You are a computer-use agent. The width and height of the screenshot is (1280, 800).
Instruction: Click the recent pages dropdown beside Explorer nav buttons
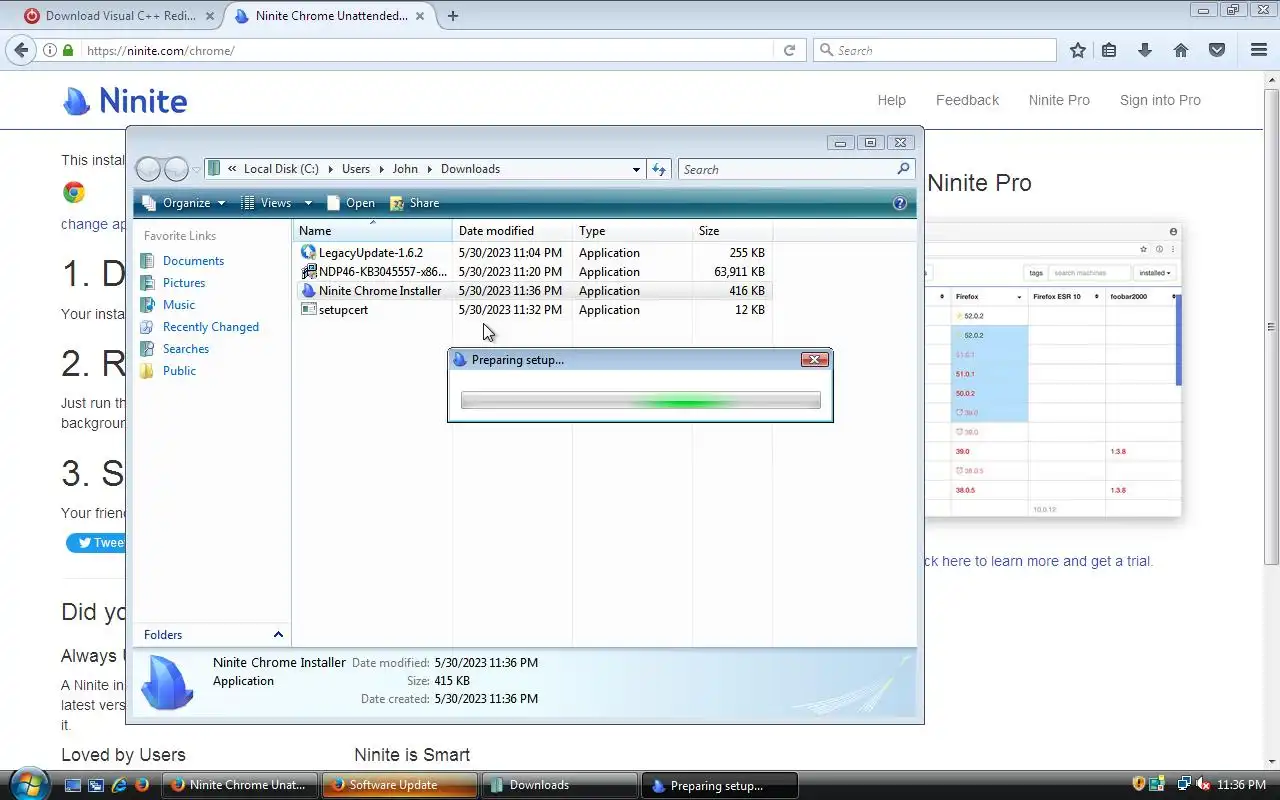tap(196, 169)
